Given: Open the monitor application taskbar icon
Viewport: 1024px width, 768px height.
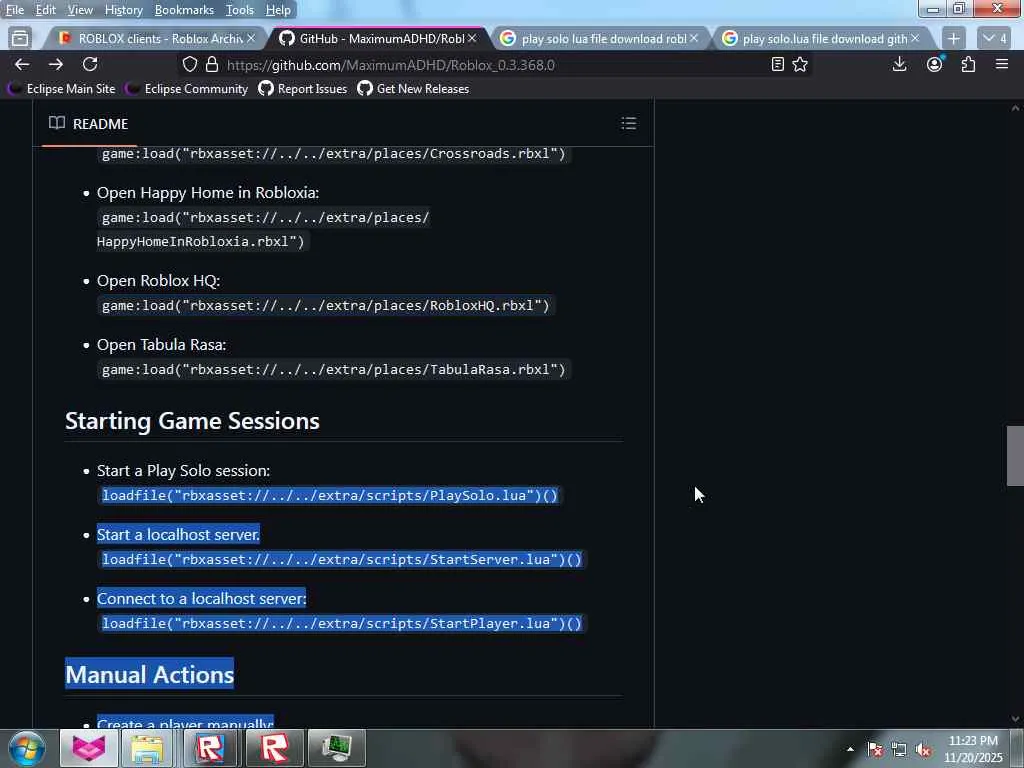Looking at the screenshot, I should pos(337,748).
